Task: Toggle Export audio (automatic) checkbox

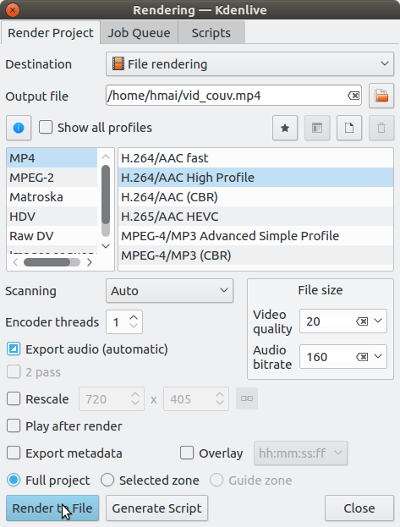Action: pos(14,349)
